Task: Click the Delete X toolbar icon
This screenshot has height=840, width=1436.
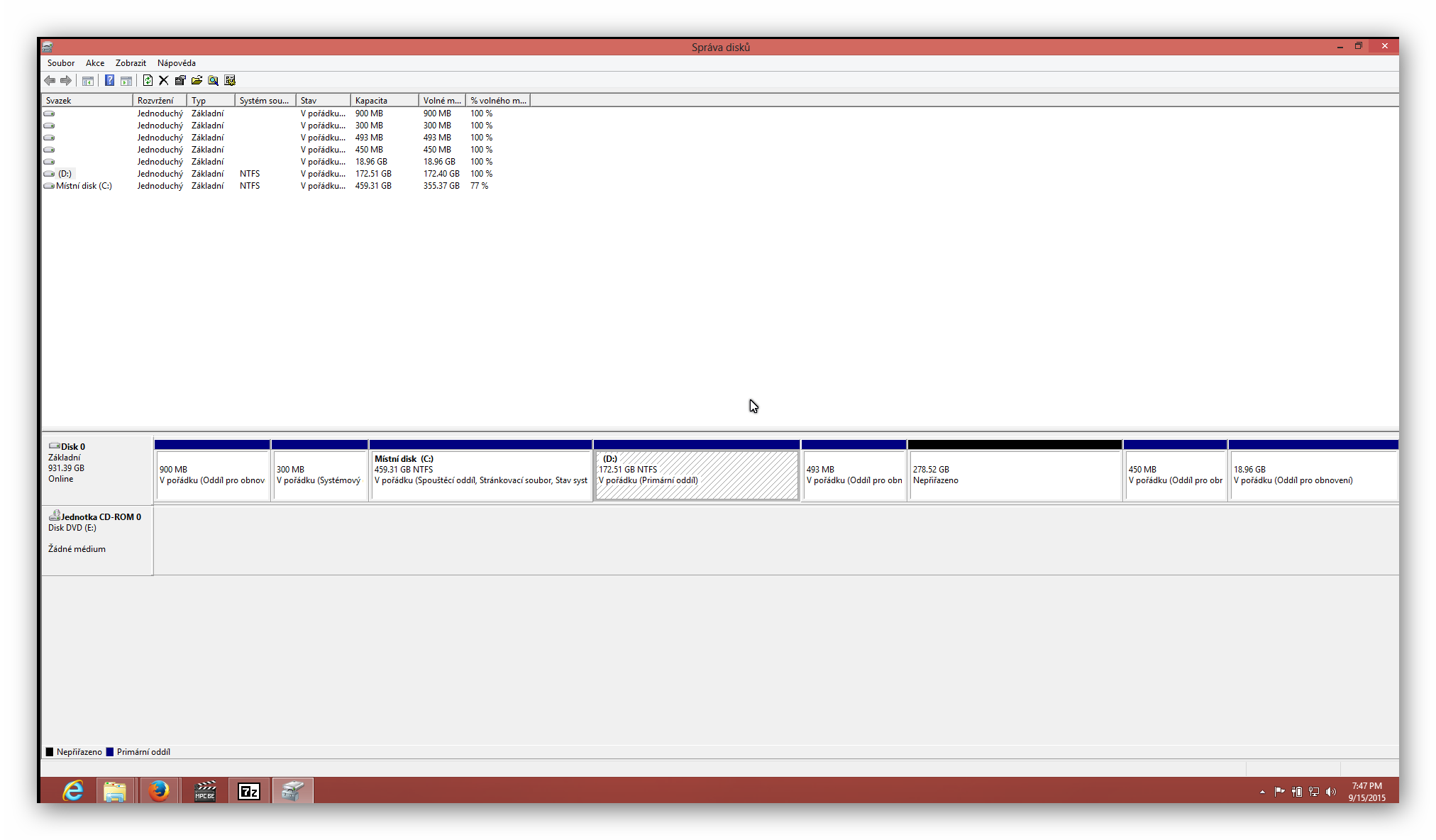Action: 164,80
